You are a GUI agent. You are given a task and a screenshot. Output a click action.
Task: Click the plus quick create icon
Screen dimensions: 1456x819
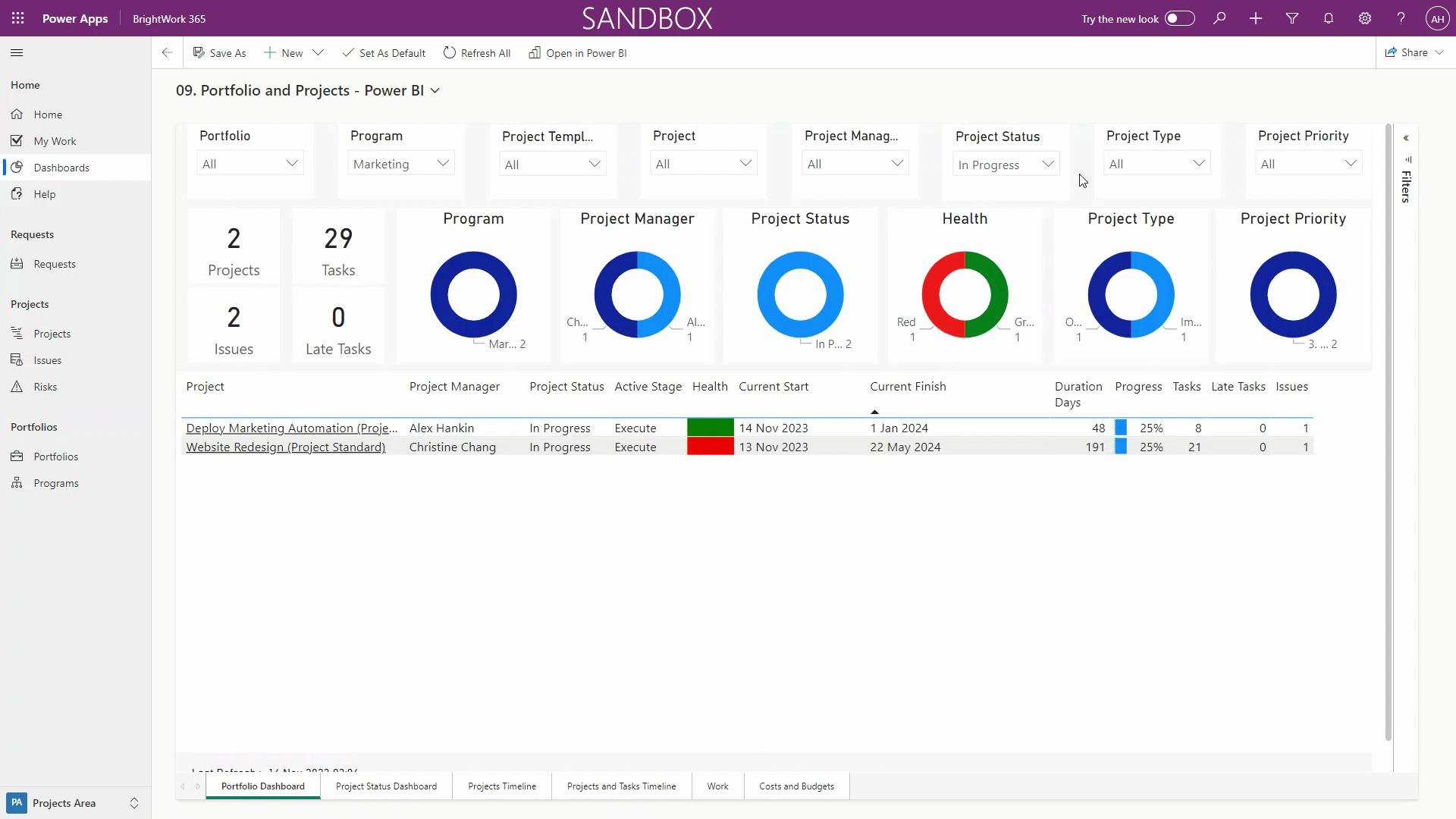click(1256, 18)
